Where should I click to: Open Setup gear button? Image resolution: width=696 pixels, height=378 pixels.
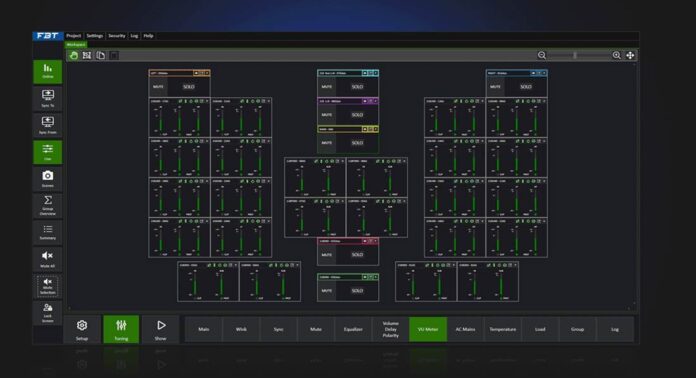pyautogui.click(x=82, y=329)
